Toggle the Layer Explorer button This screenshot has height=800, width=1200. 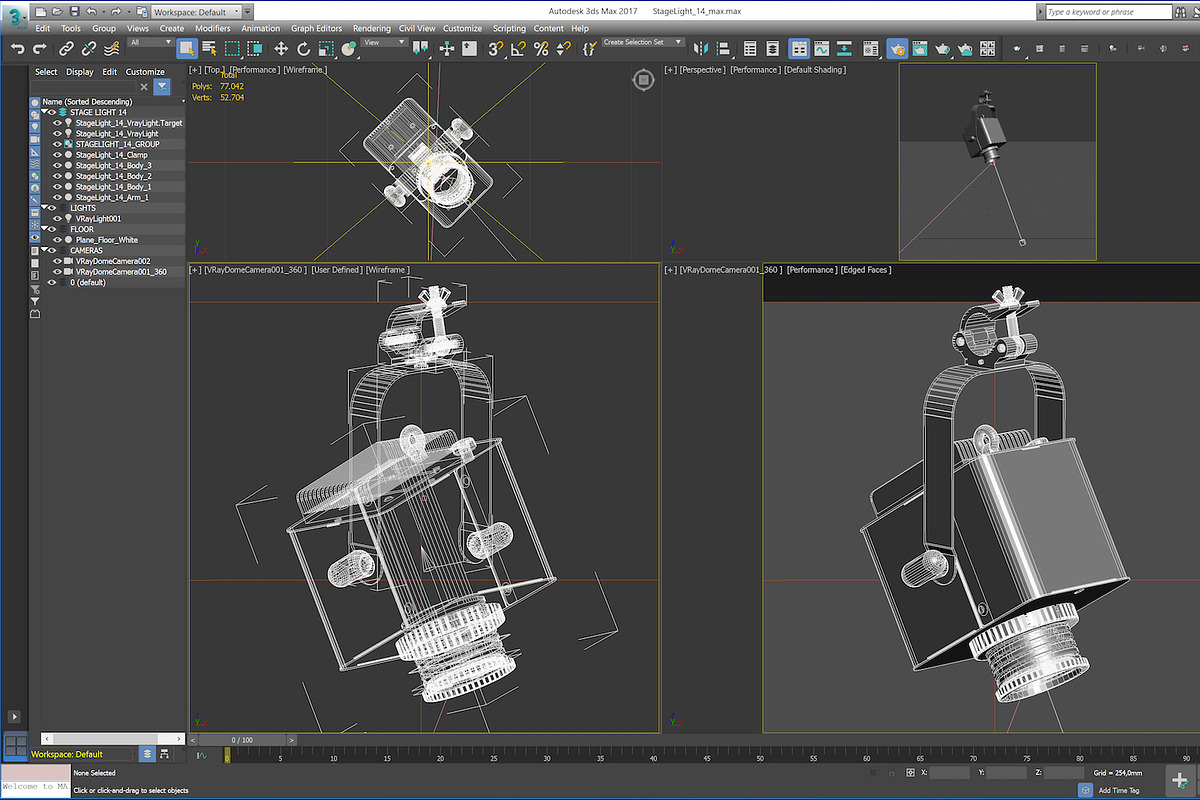(773, 48)
